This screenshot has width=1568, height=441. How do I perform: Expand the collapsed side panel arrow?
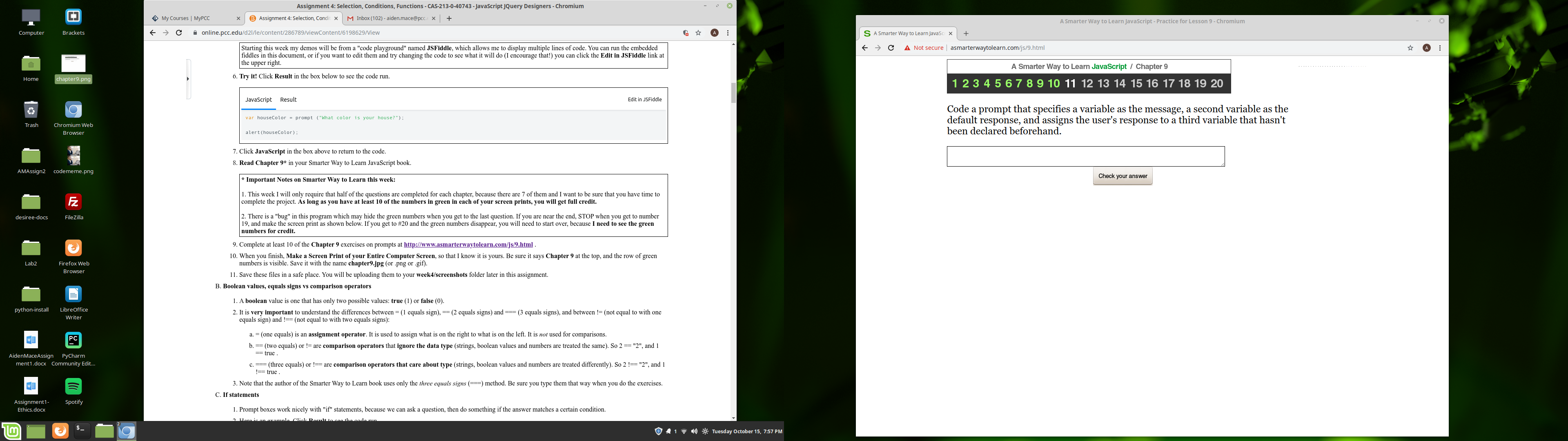click(188, 78)
